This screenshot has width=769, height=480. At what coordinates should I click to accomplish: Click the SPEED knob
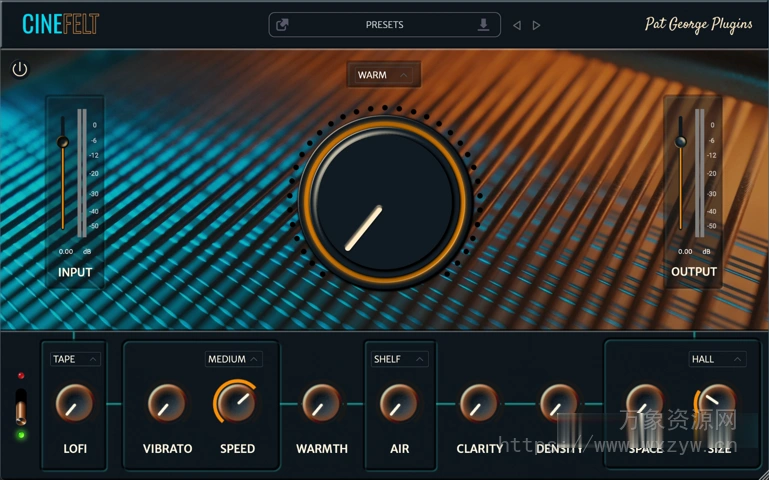coord(237,402)
